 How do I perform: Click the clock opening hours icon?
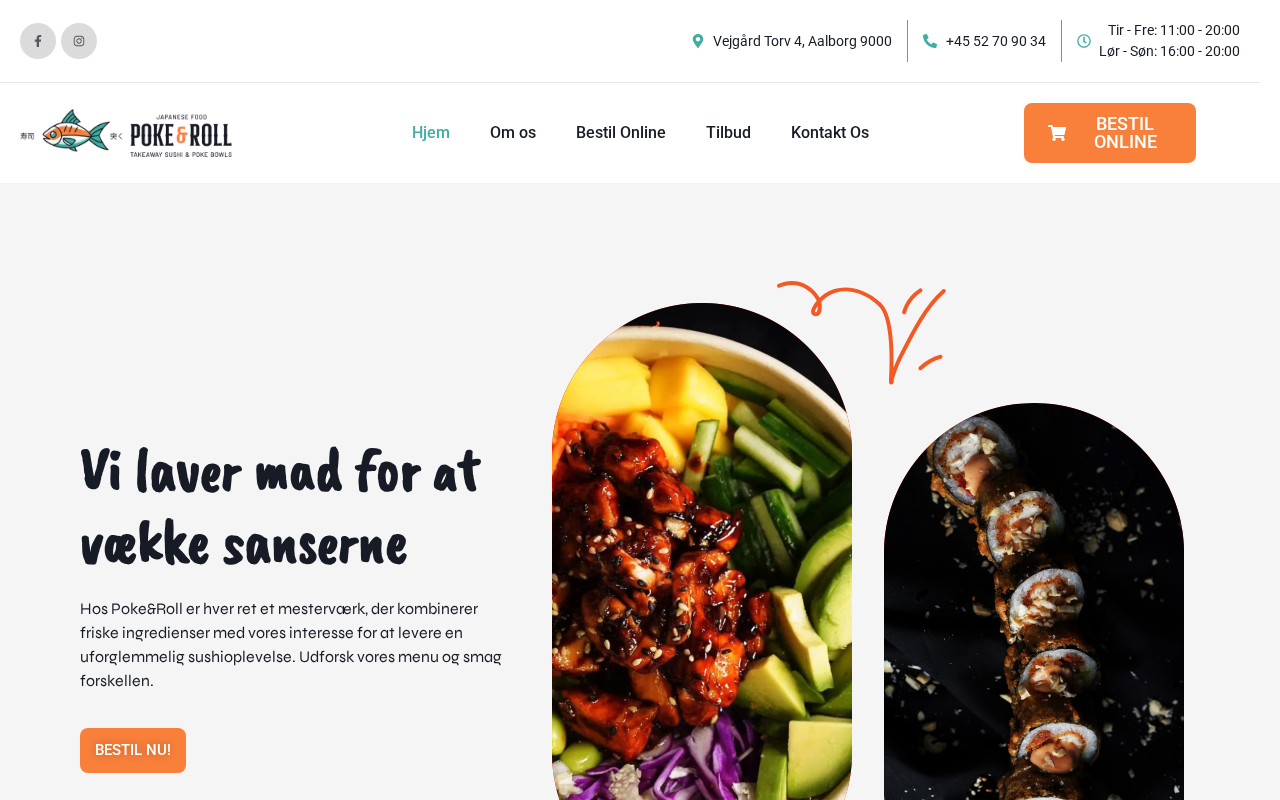pyautogui.click(x=1084, y=41)
